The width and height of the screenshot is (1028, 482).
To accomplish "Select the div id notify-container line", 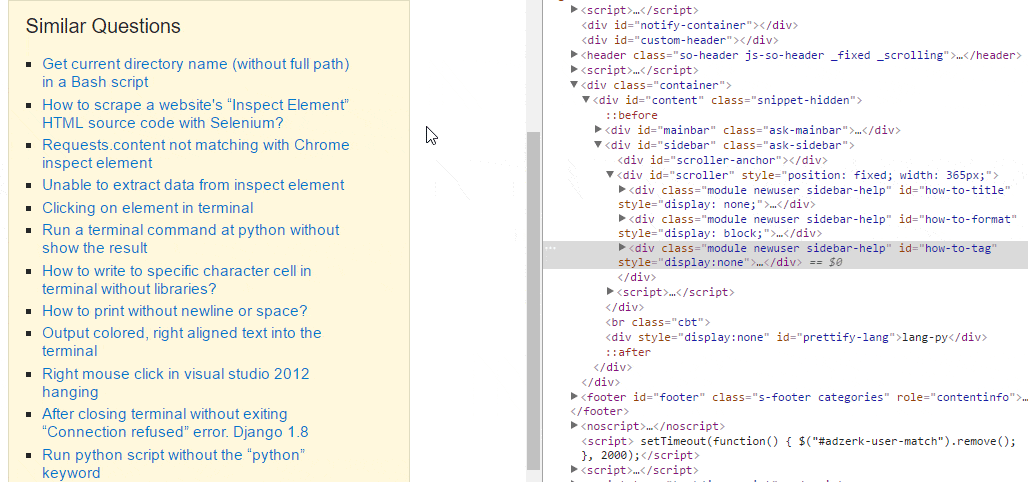I will [689, 25].
